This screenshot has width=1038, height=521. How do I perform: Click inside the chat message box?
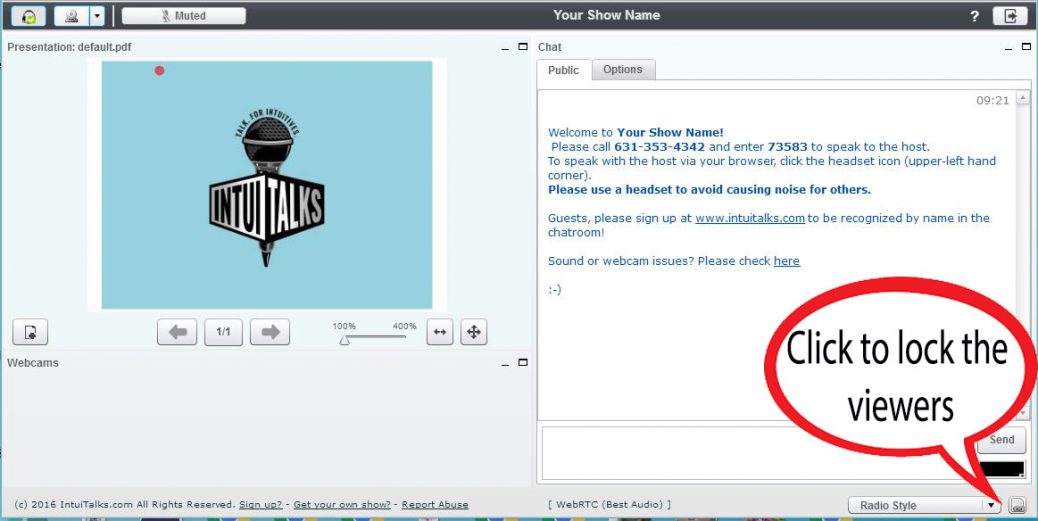point(758,453)
